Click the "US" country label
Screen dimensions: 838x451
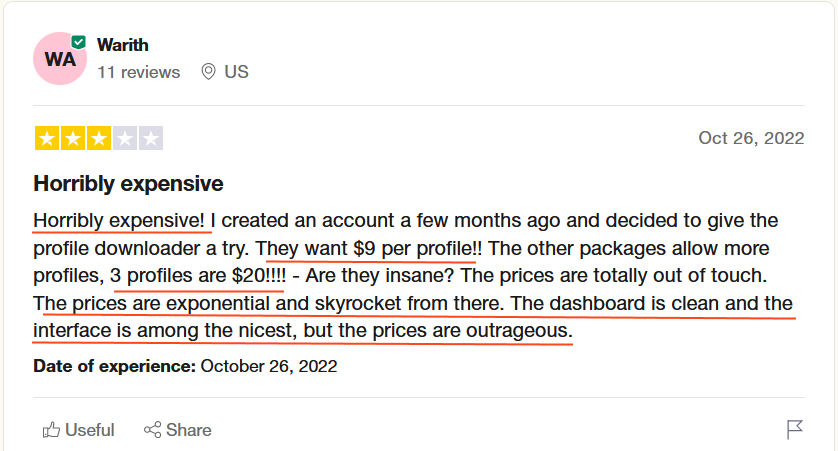(x=236, y=72)
